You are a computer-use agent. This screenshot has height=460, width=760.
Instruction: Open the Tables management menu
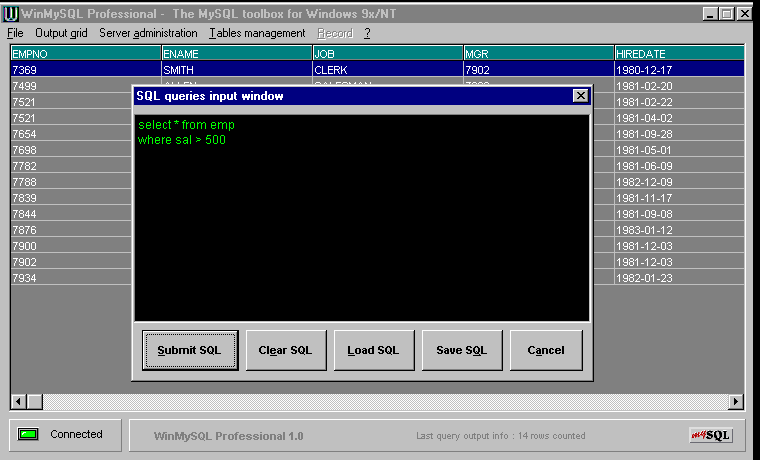[257, 33]
